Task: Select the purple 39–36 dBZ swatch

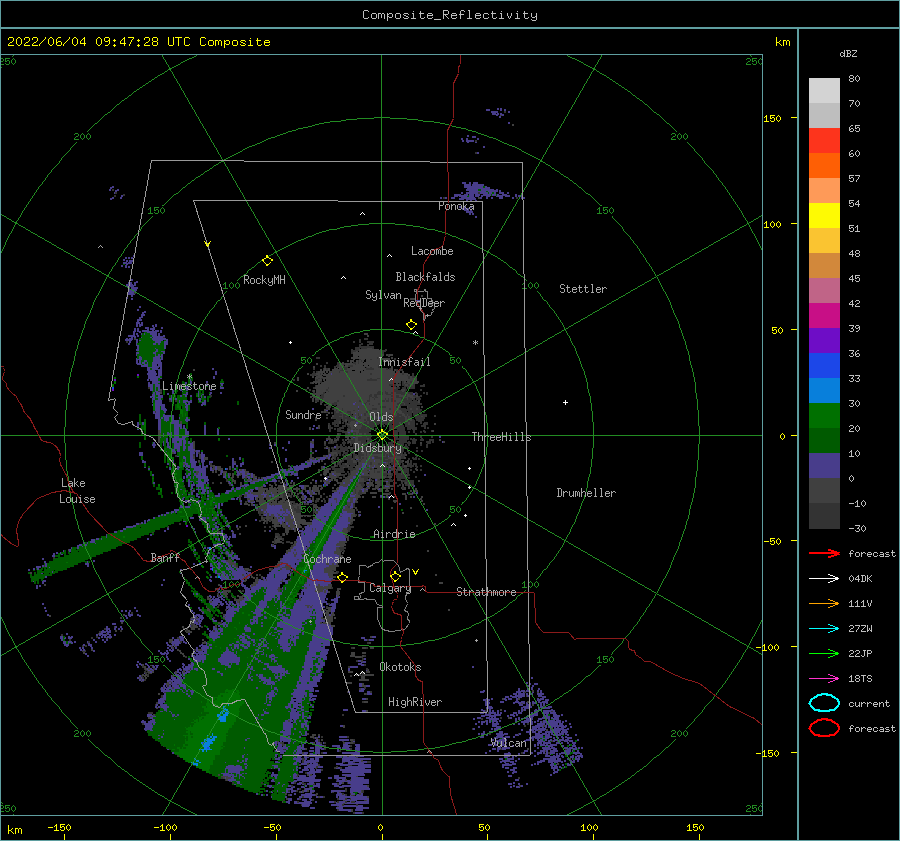Action: coord(824,341)
